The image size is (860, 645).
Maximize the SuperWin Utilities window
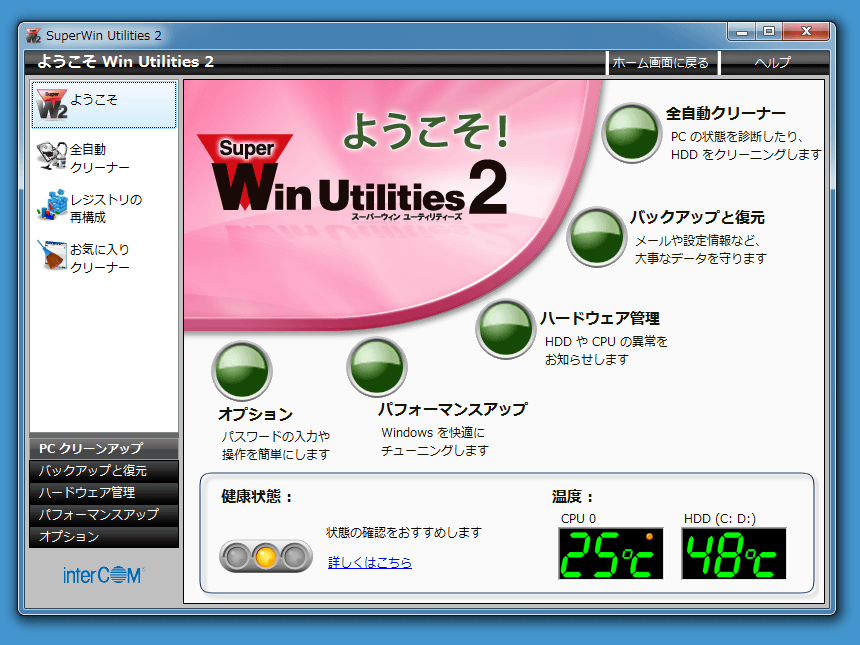[769, 32]
